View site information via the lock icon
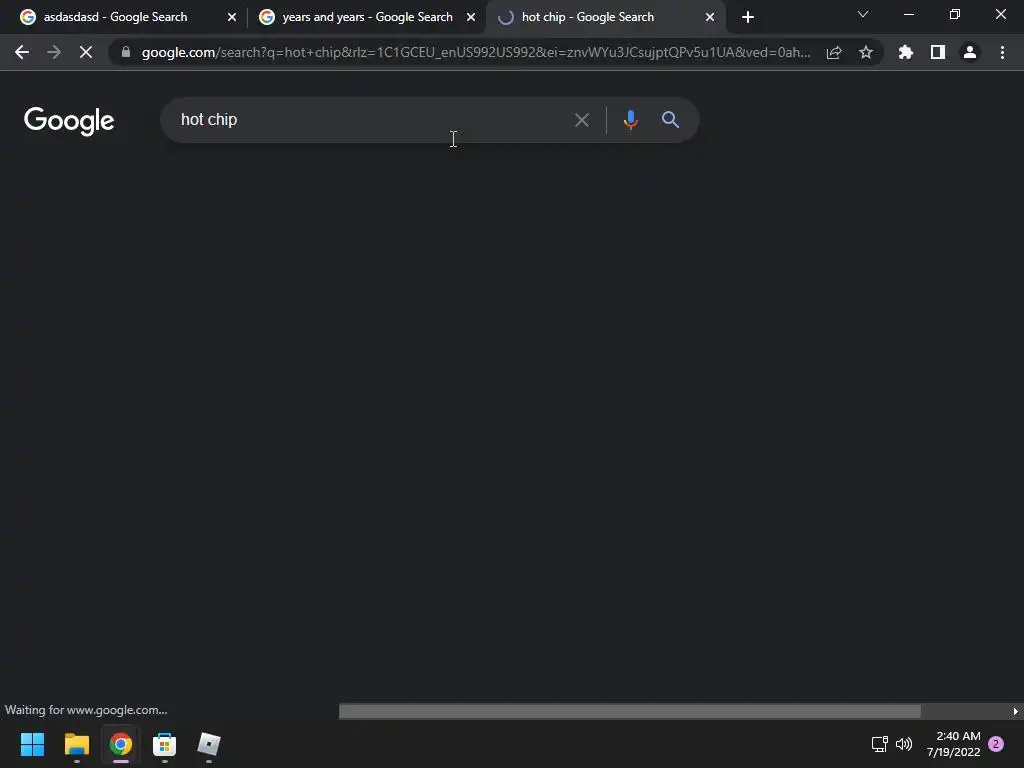The width and height of the screenshot is (1024, 768). 126,52
